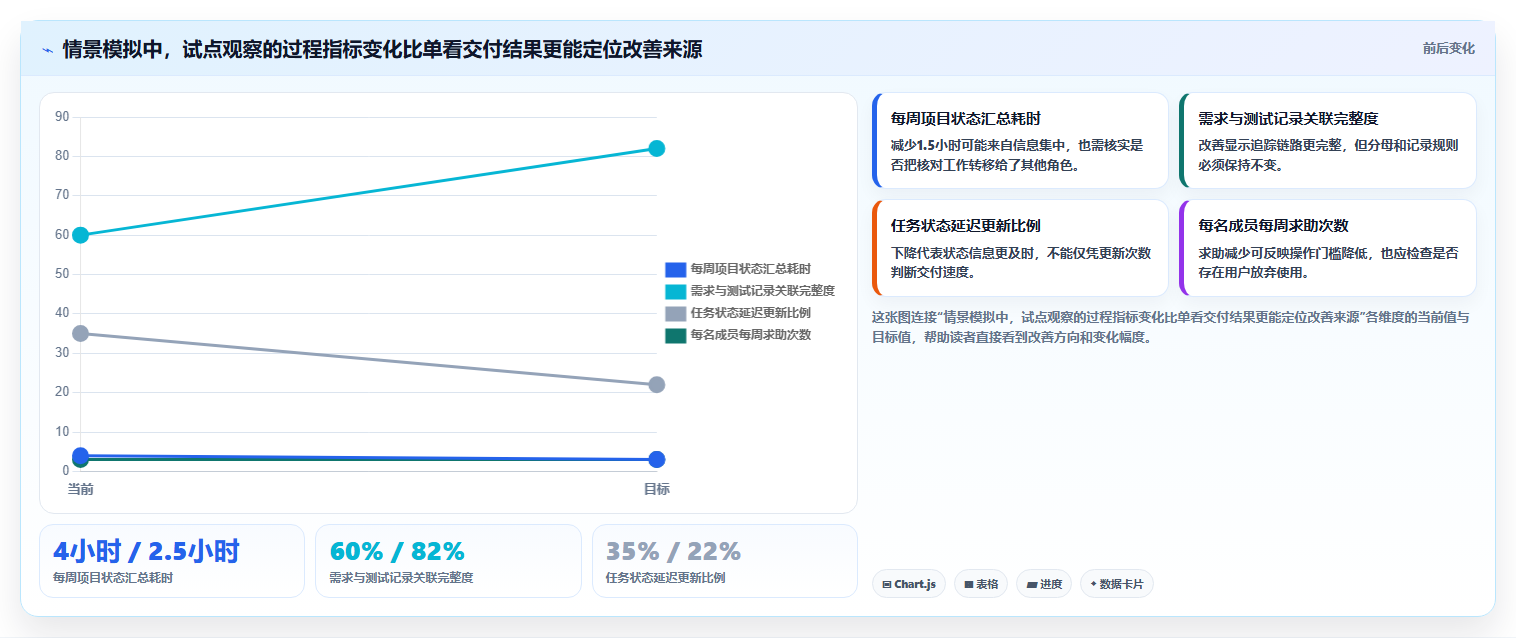The width and height of the screenshot is (1516, 638).
Task: Click the 前后变化 label in header
Action: pos(1448,49)
